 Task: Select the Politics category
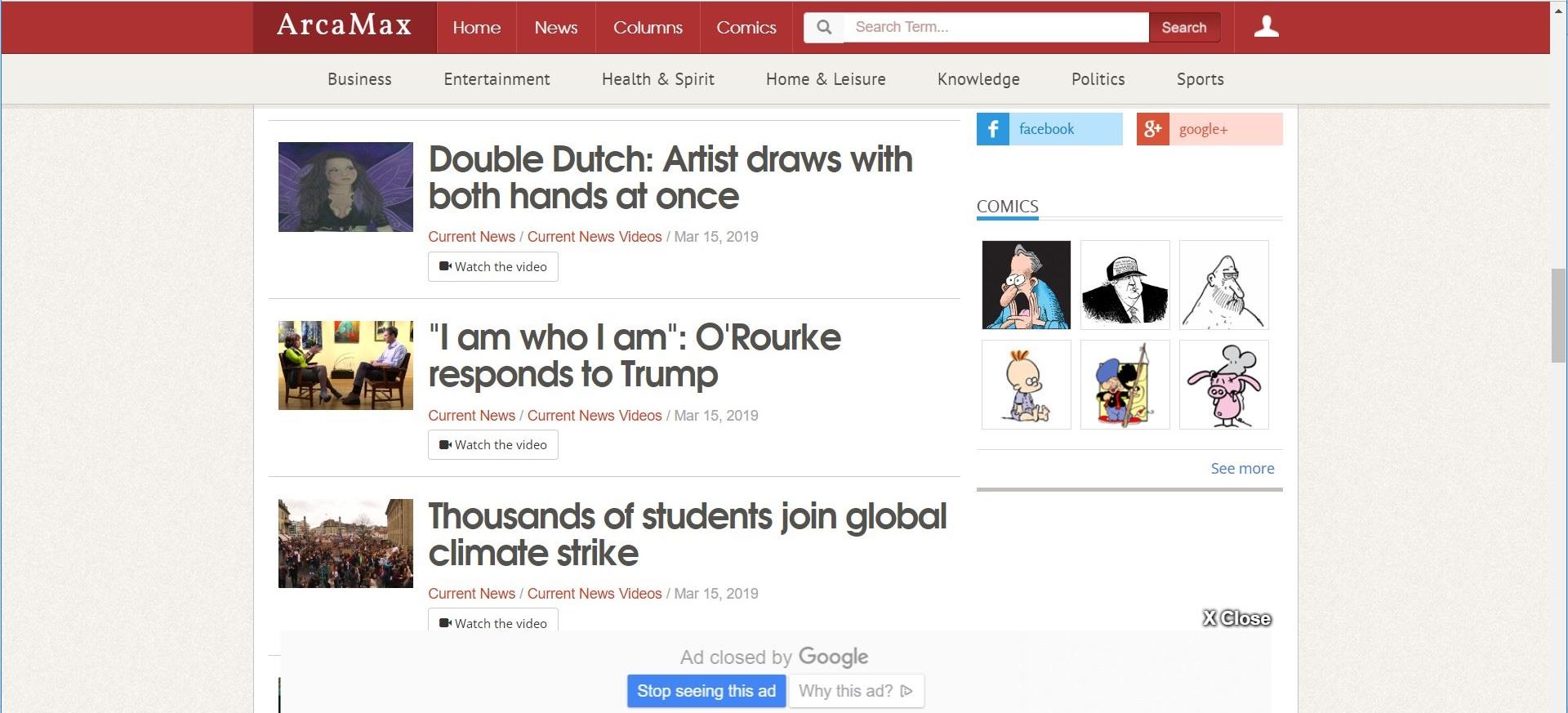[1098, 79]
